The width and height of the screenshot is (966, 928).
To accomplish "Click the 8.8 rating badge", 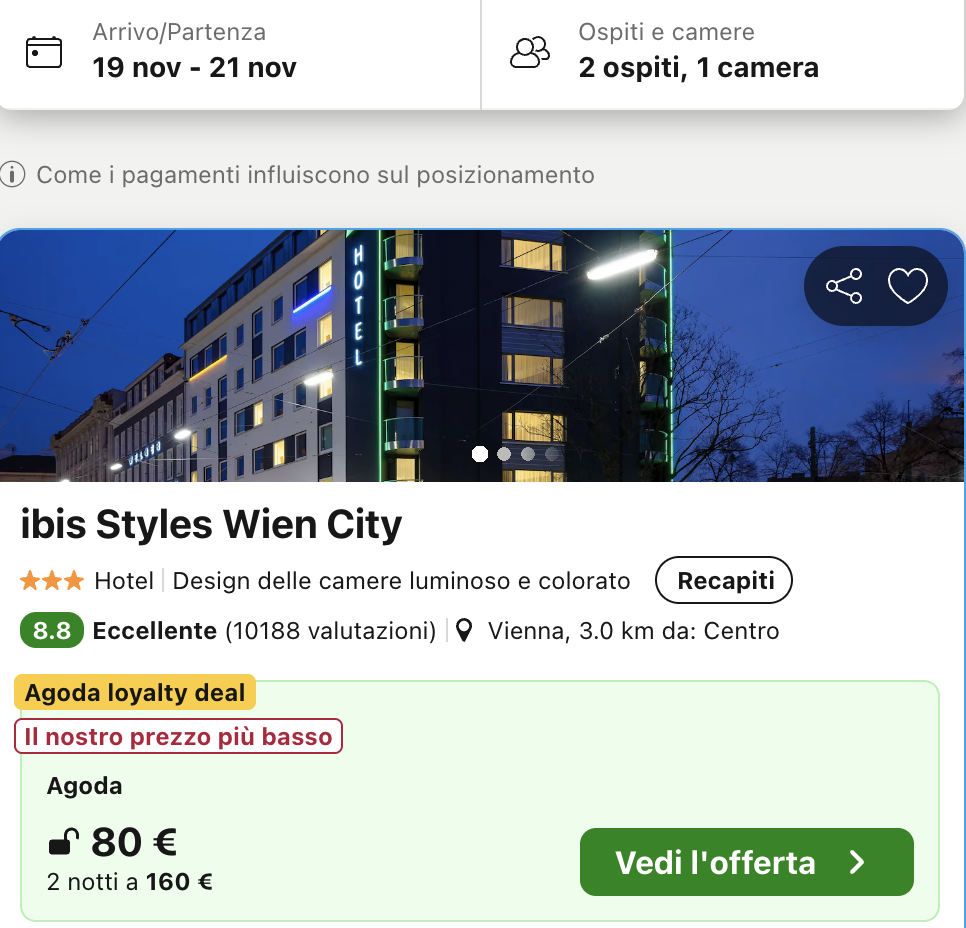I will click(52, 631).
